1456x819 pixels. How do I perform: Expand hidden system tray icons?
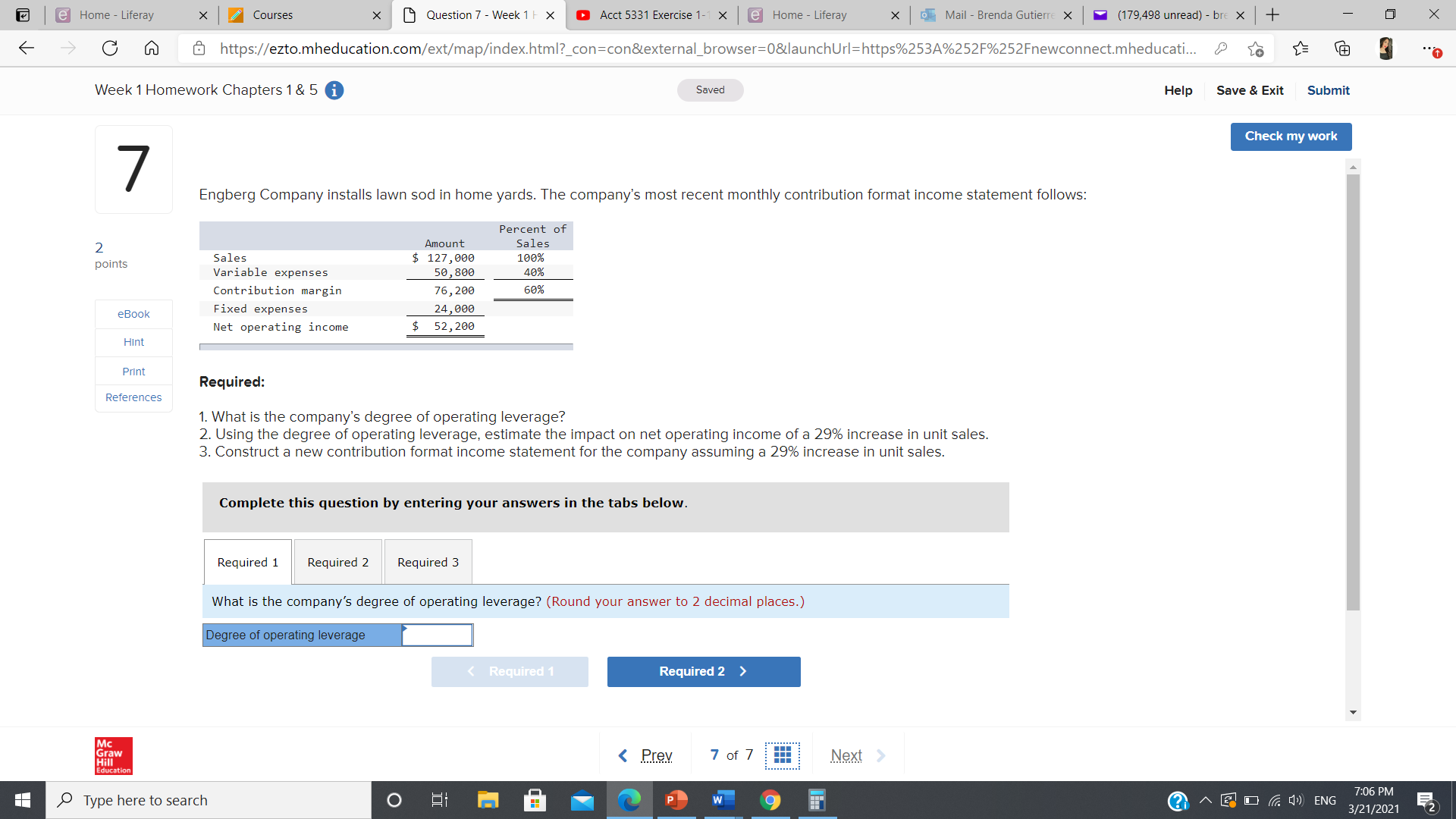[1206, 799]
